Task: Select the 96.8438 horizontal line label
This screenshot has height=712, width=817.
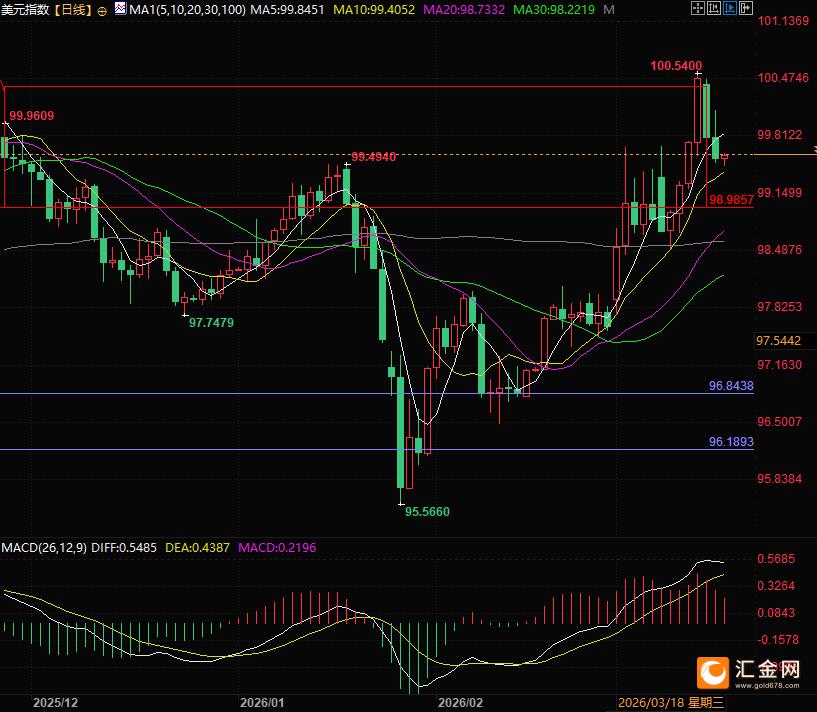Action: pos(731,386)
